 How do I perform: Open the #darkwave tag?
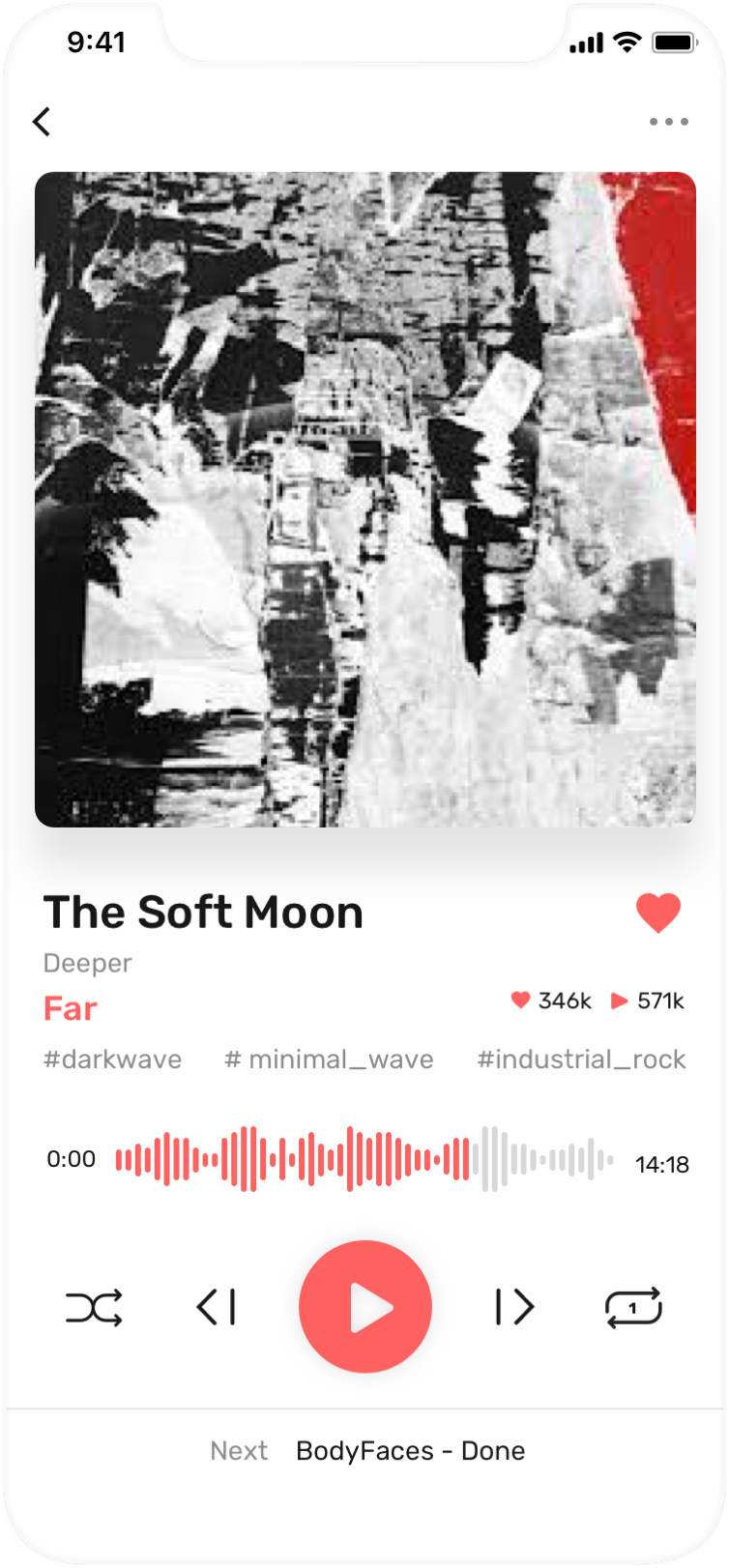pyautogui.click(x=113, y=1060)
